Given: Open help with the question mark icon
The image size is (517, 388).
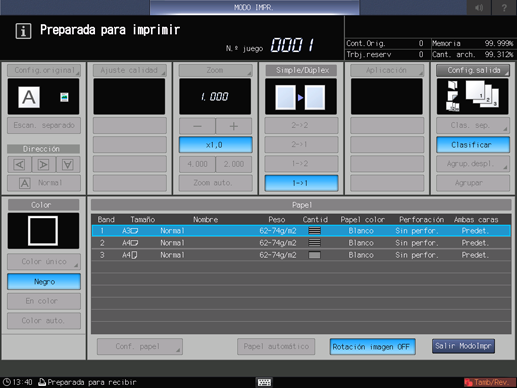Looking at the screenshot, I should tap(504, 7).
